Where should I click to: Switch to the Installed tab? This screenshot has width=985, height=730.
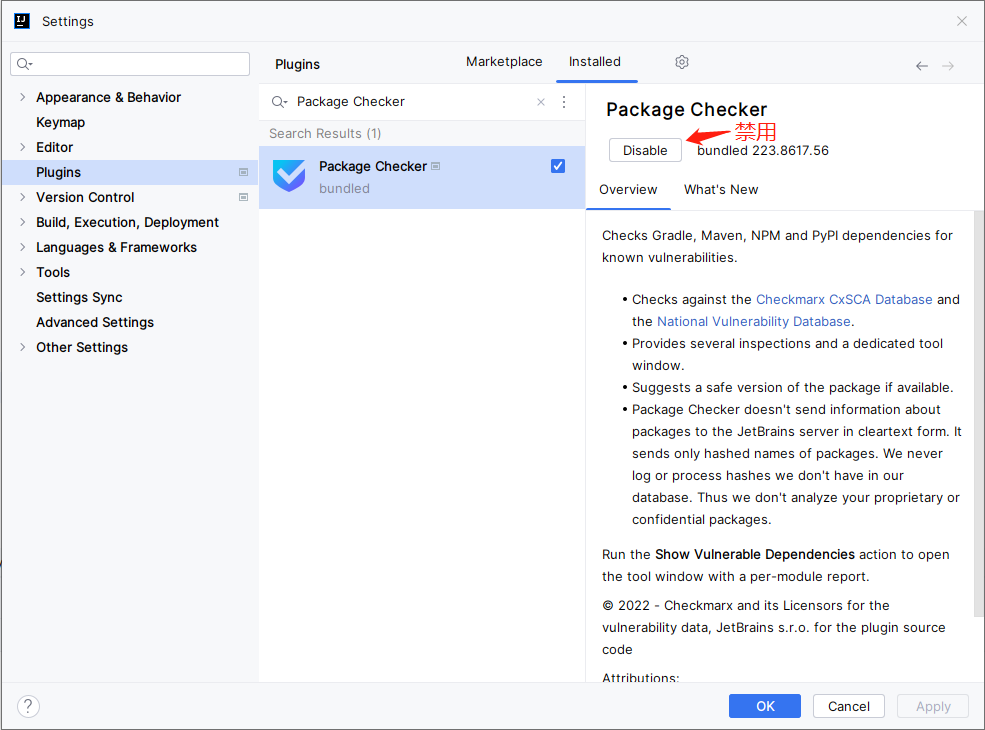pos(595,62)
